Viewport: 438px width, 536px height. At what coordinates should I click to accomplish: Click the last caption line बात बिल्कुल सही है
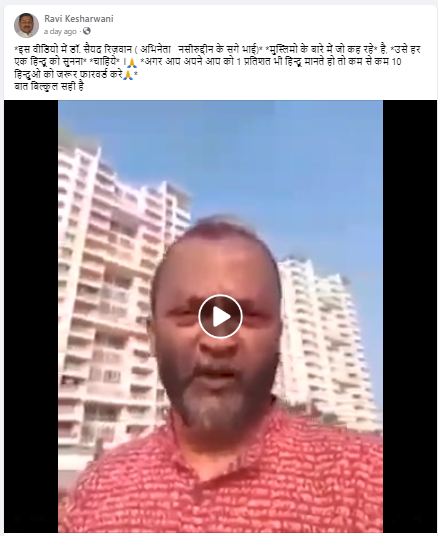(x=49, y=86)
